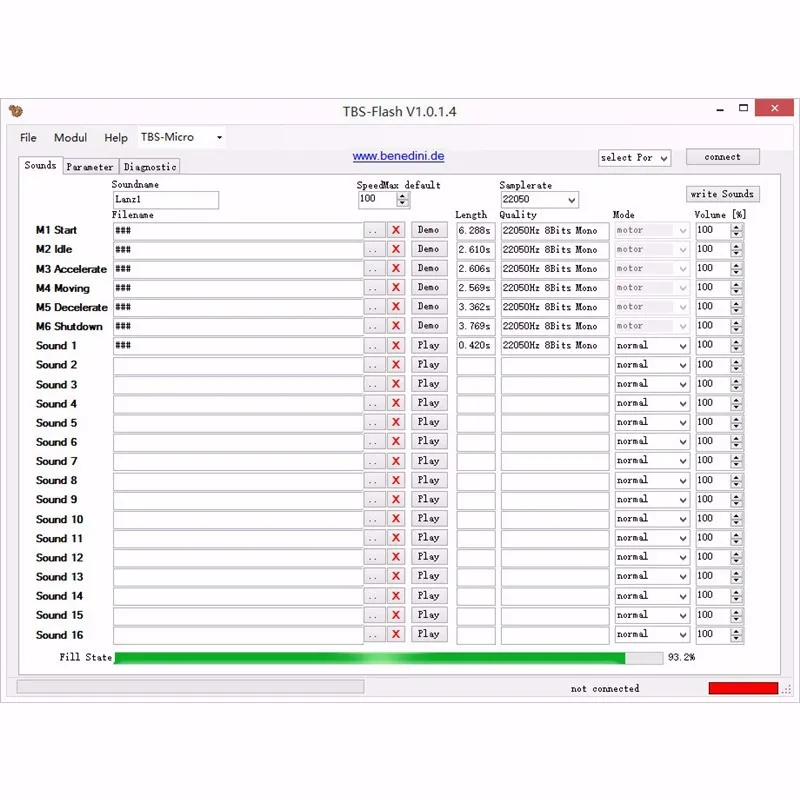Switch to the Parameter tab
800x800 pixels.
click(x=90, y=167)
